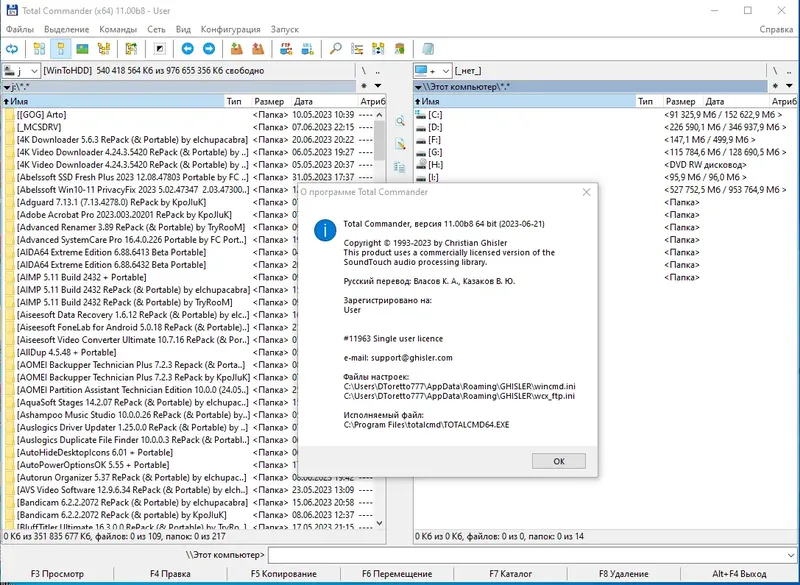Click the toolbar icon left of notepad
This screenshot has height=585, width=800.
[x=399, y=49]
